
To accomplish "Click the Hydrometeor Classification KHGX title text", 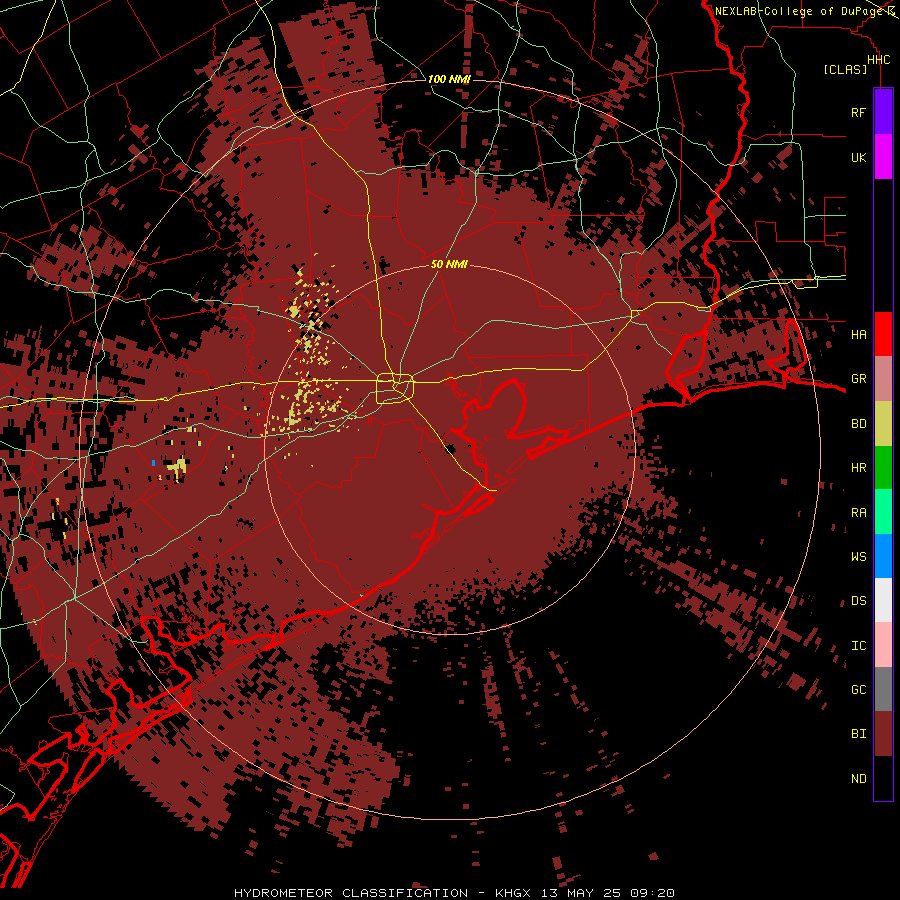I will 454,893.
